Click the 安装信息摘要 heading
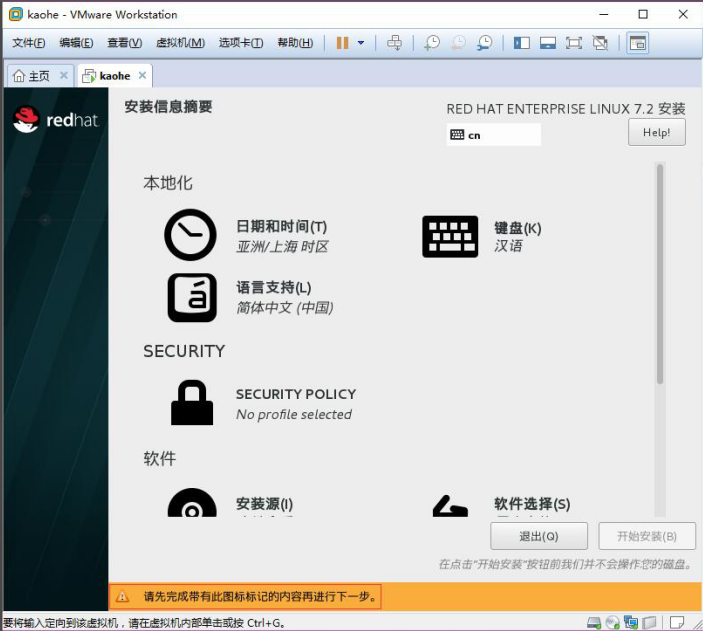The width and height of the screenshot is (703, 631). pos(168,107)
